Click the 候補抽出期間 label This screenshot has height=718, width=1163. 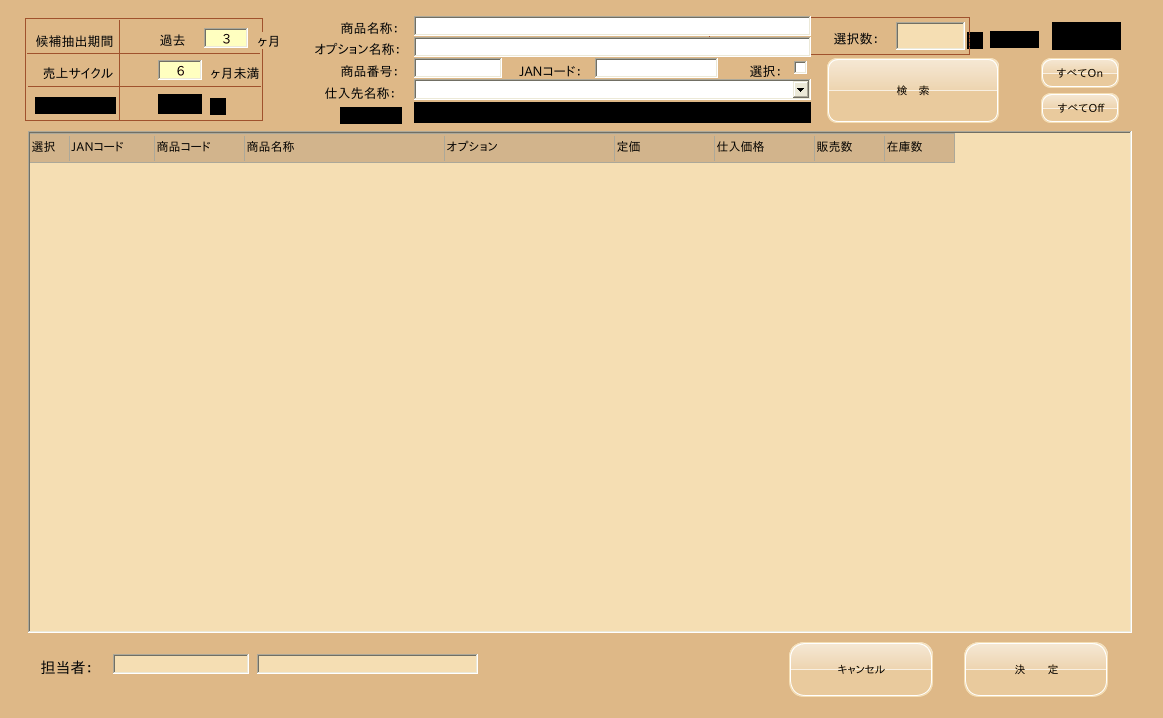pyautogui.click(x=74, y=42)
